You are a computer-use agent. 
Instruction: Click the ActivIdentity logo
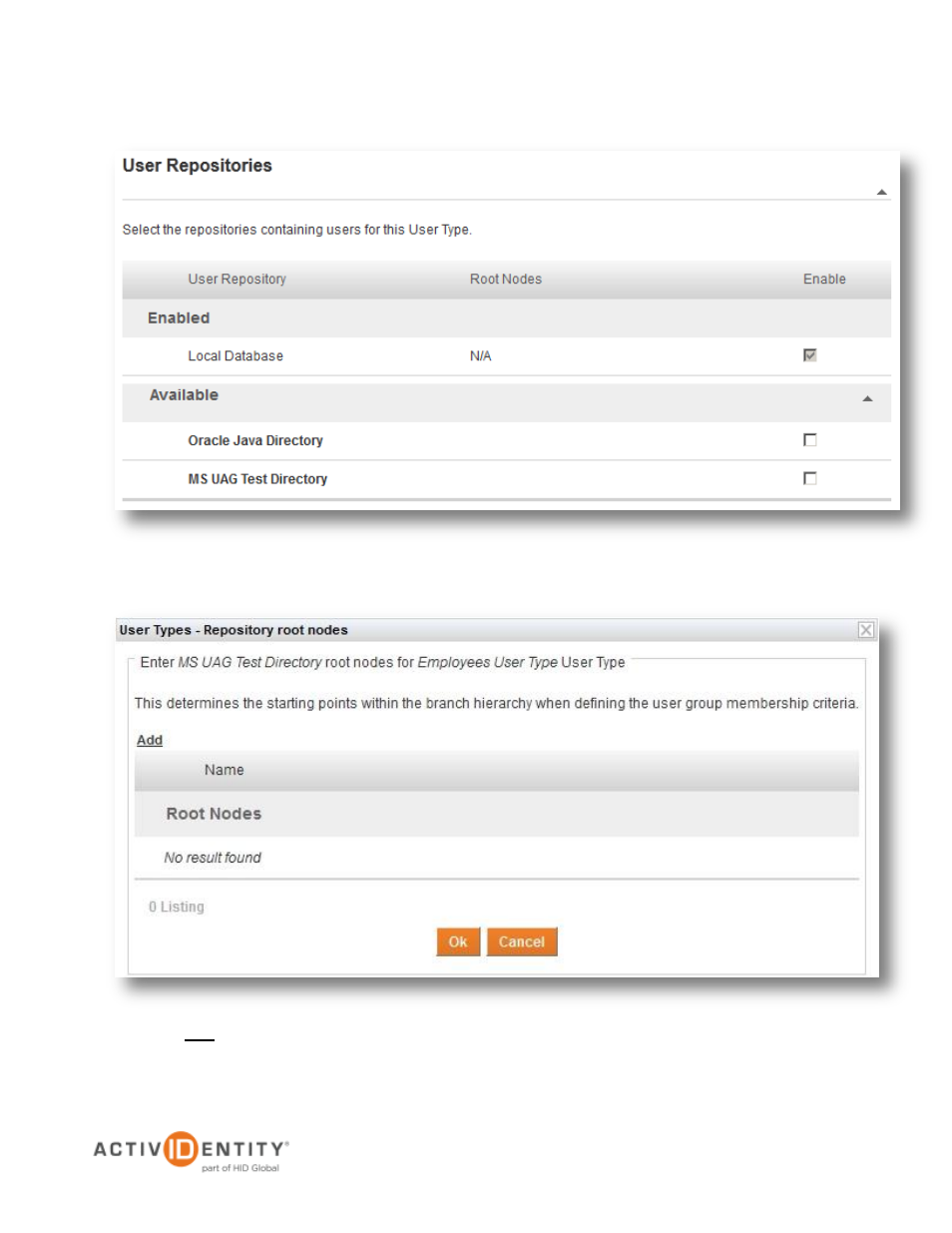(x=192, y=1151)
